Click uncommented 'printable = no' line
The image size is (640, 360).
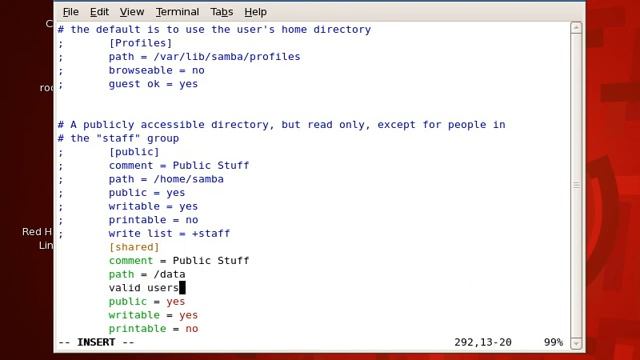pyautogui.click(x=153, y=329)
